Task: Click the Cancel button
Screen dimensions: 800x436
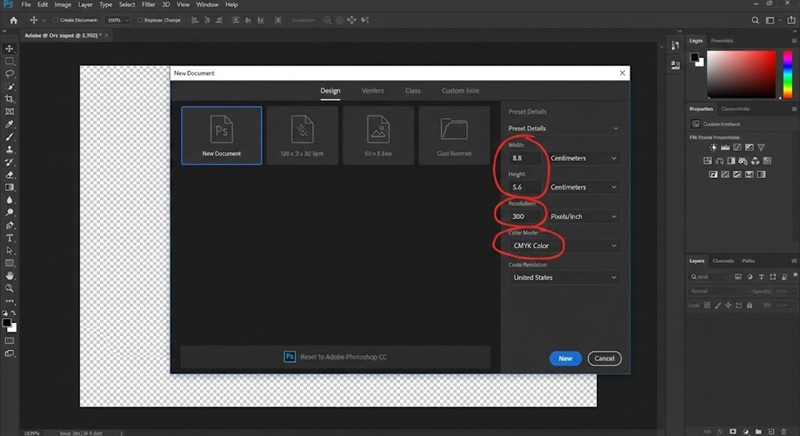Action: click(x=604, y=358)
